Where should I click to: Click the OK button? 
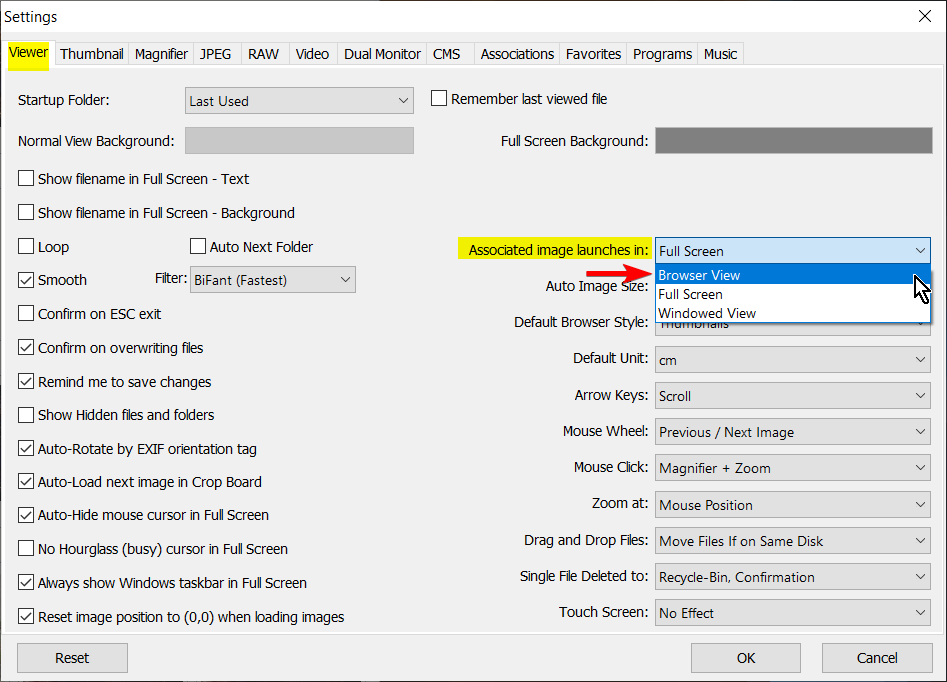click(x=746, y=658)
